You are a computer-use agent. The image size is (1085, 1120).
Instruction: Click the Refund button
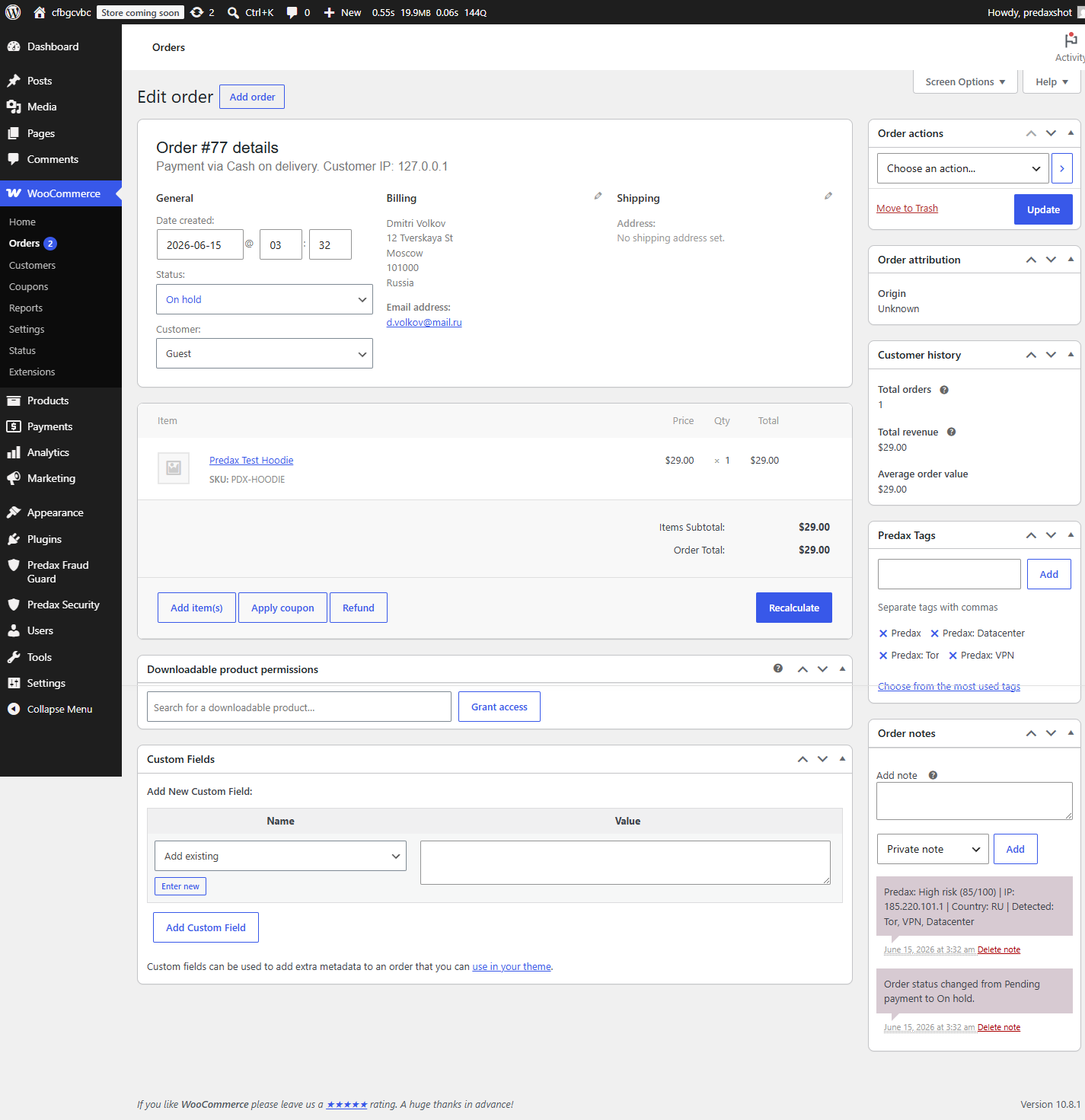359,608
